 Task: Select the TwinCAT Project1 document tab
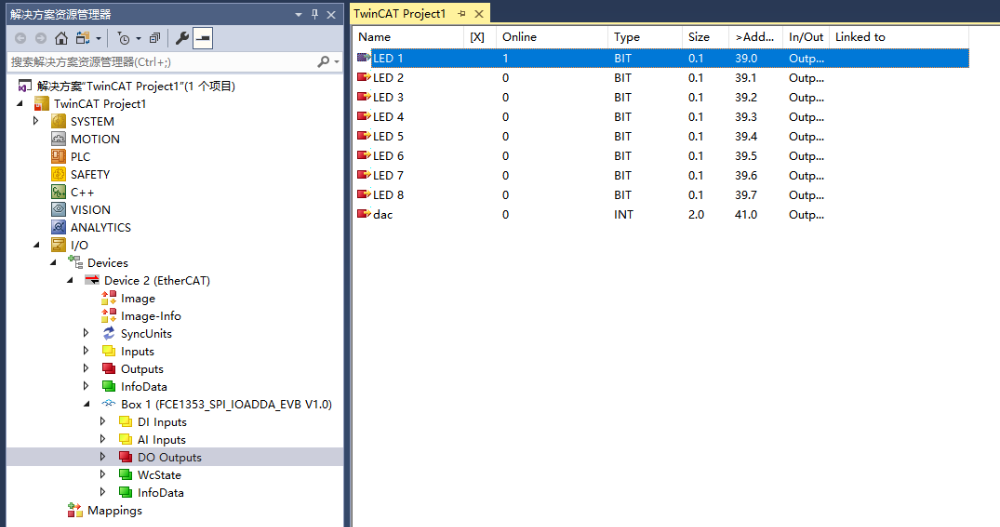pyautogui.click(x=399, y=13)
